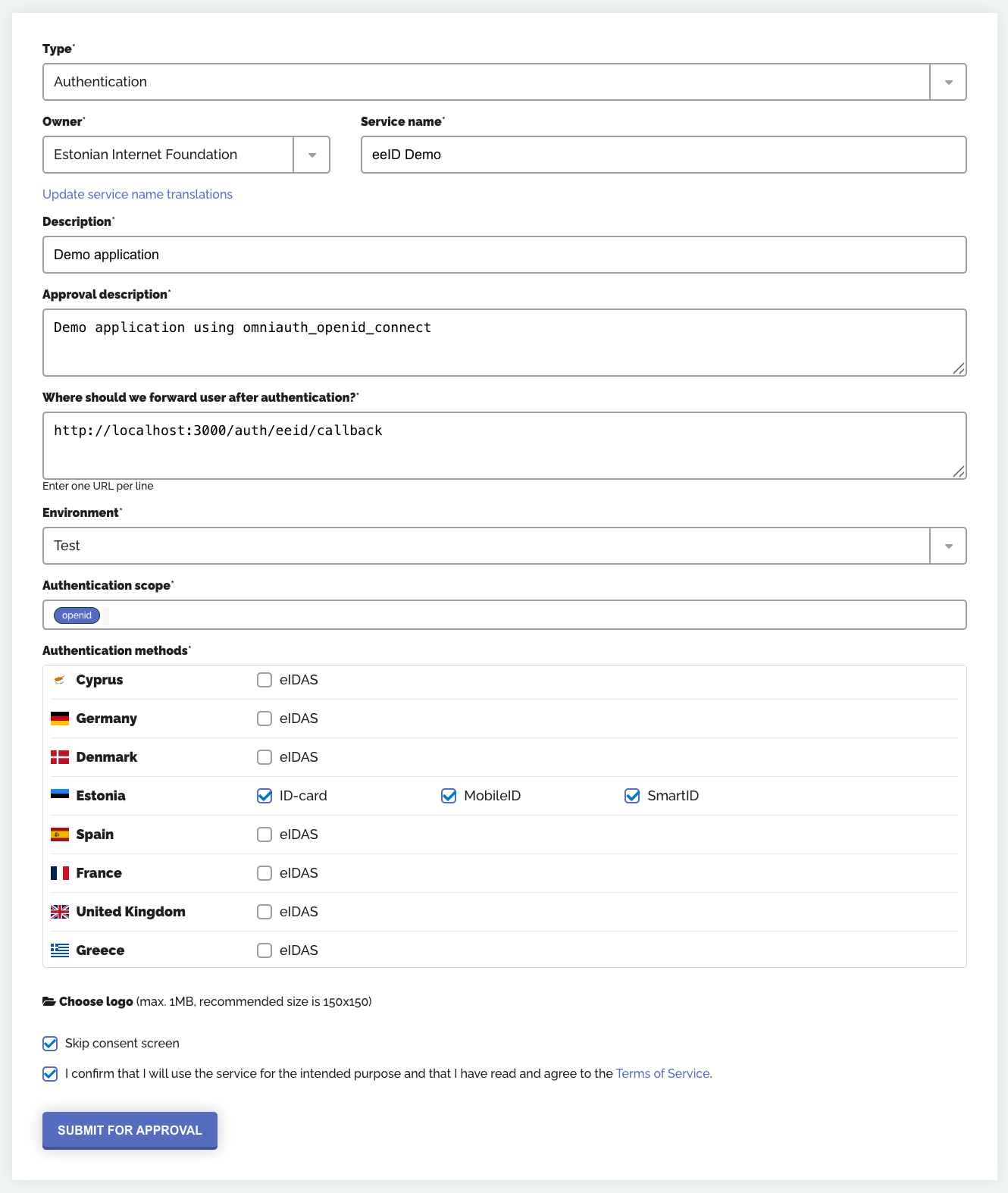Enable eIDAS for France
This screenshot has width=1008, height=1193.
(265, 873)
